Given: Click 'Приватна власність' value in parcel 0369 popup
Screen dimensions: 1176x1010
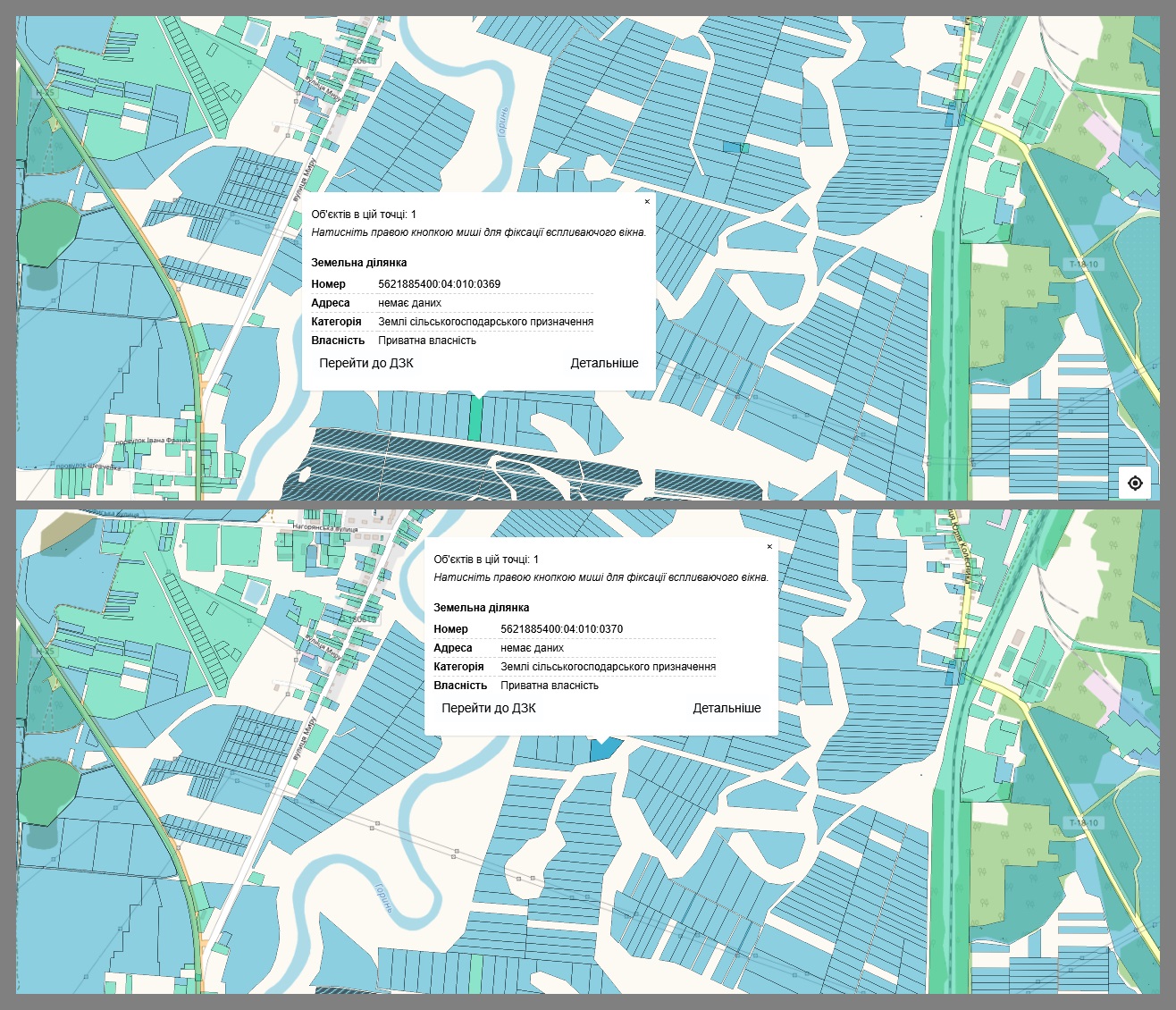Looking at the screenshot, I should (426, 341).
